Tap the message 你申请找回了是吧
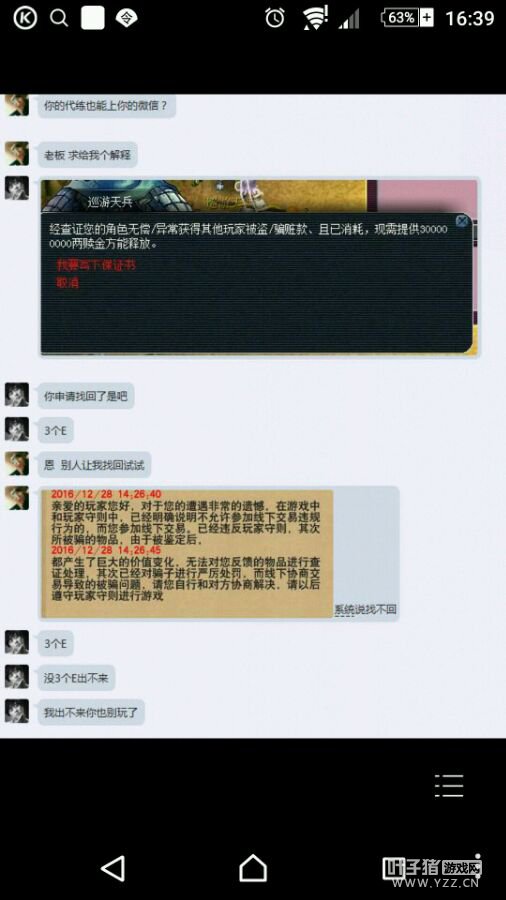Image resolution: width=506 pixels, height=900 pixels. point(86,396)
